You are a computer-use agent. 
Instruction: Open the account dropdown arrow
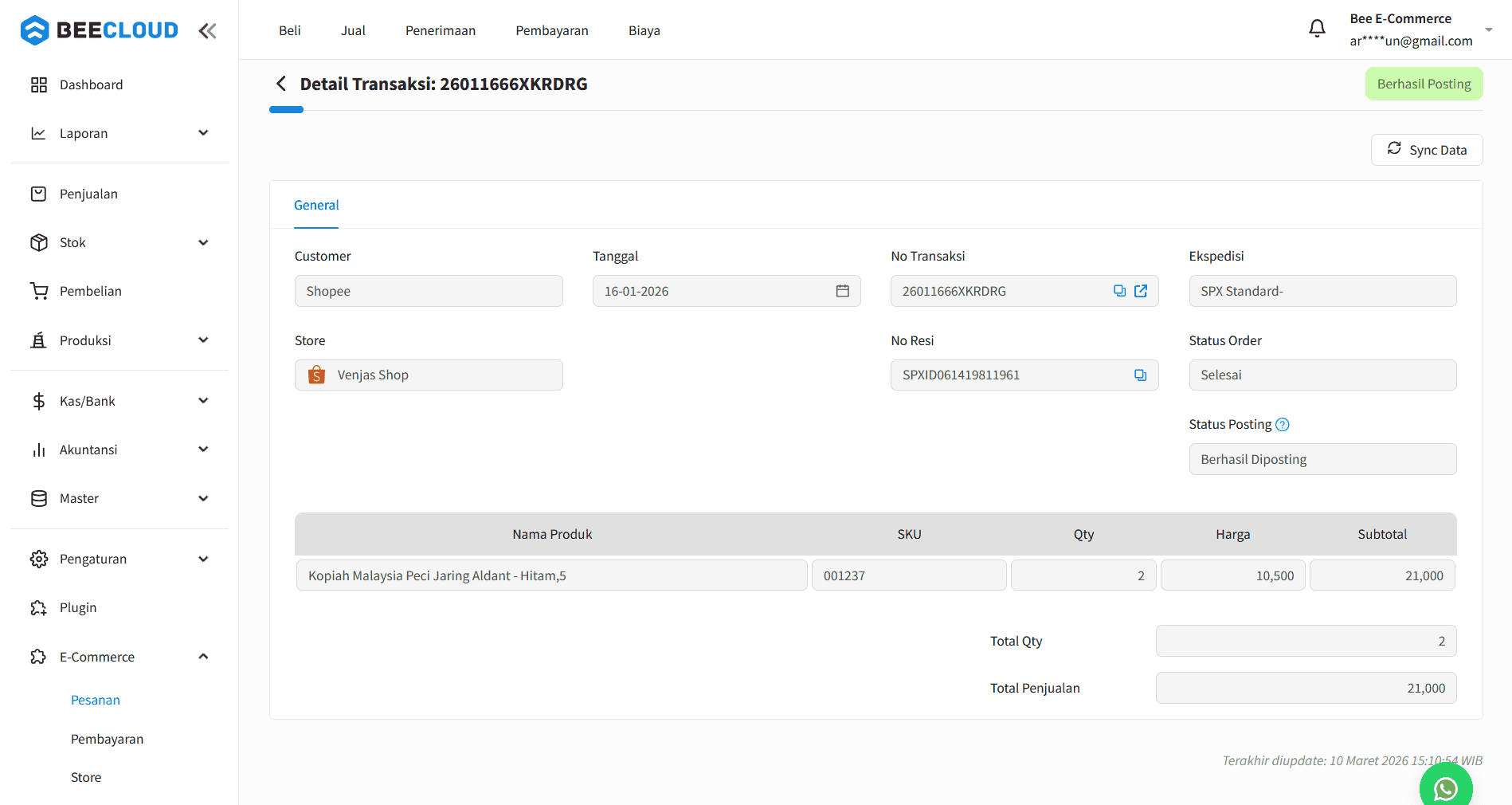click(1489, 29)
